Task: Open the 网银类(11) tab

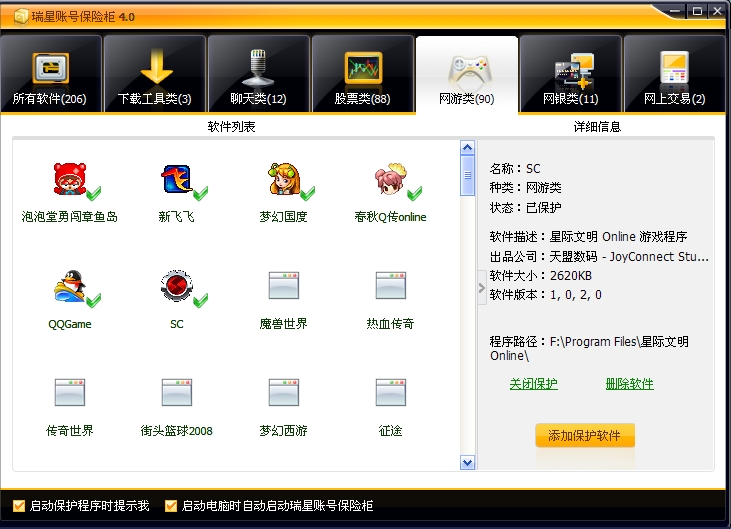Action: tap(571, 75)
